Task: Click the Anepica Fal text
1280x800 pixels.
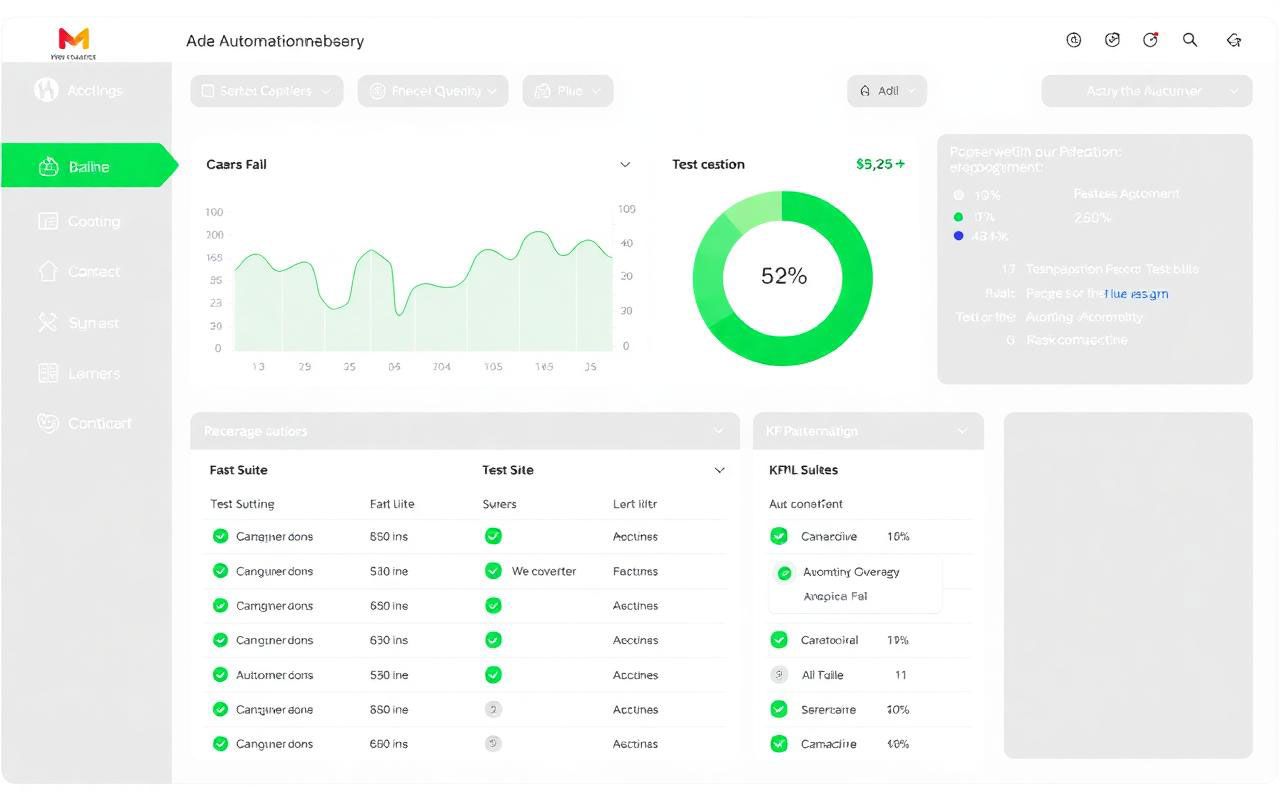Action: [x=835, y=596]
